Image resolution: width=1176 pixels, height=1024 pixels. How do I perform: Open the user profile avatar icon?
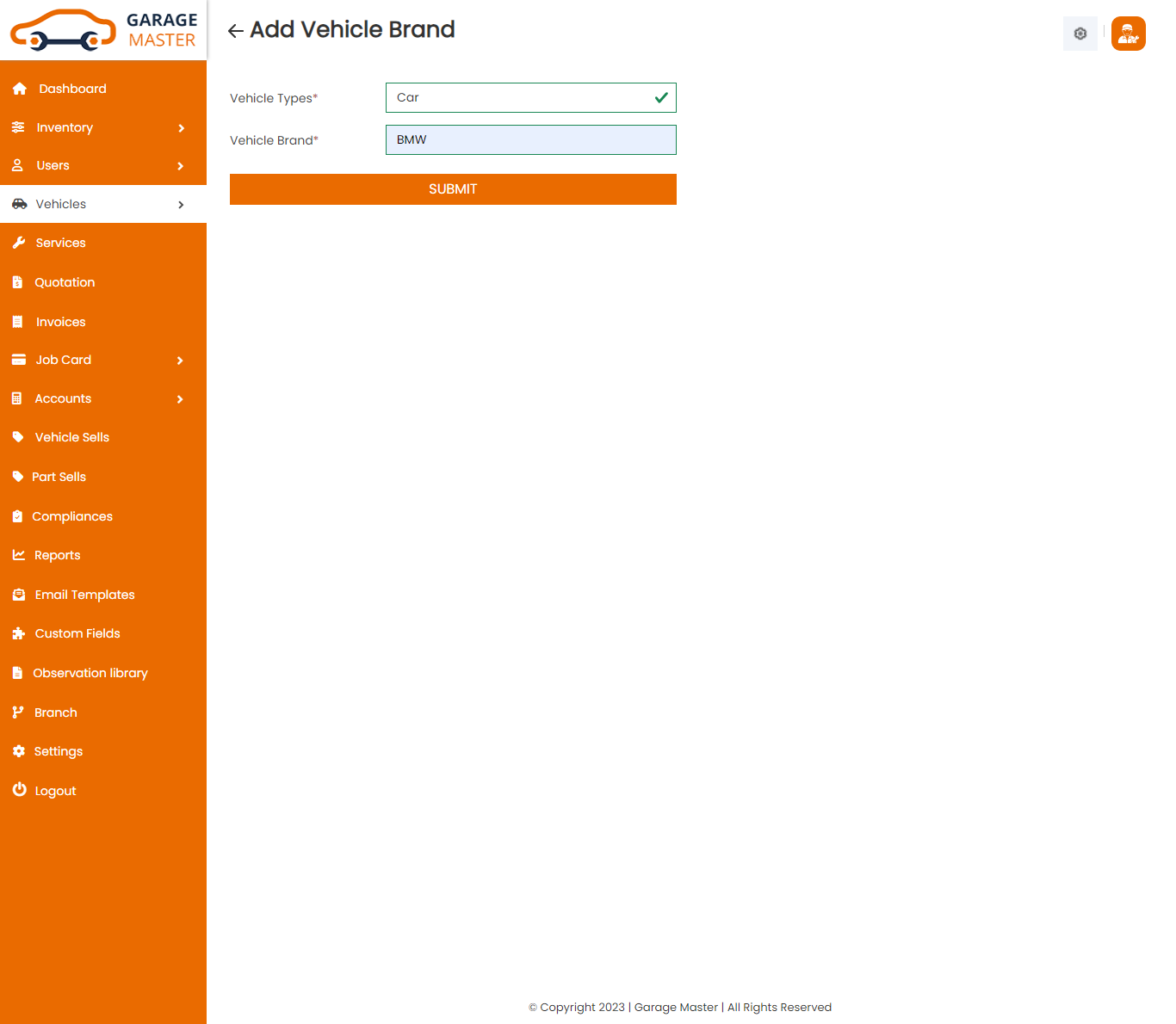point(1128,34)
